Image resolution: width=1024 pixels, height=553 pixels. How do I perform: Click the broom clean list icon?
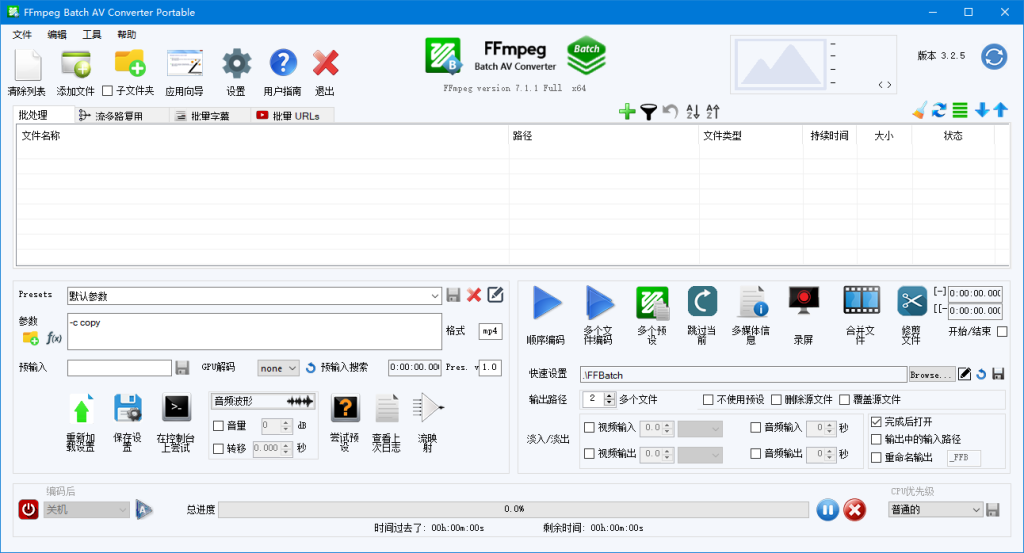pos(920,110)
